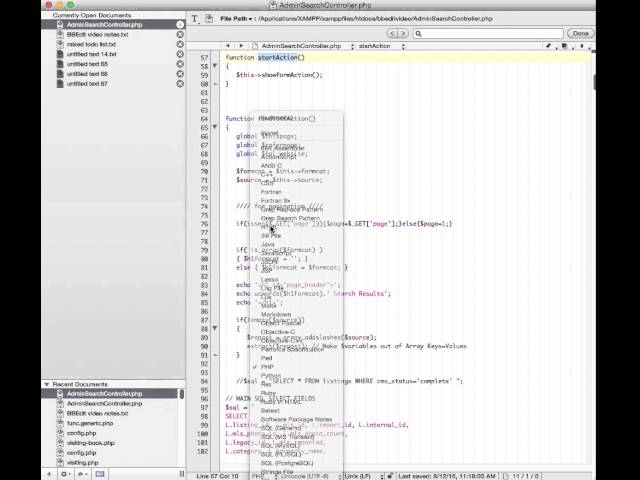The width and height of the screenshot is (640, 480).
Task: Select mixed todo list.txt in open documents
Action: (91, 44)
